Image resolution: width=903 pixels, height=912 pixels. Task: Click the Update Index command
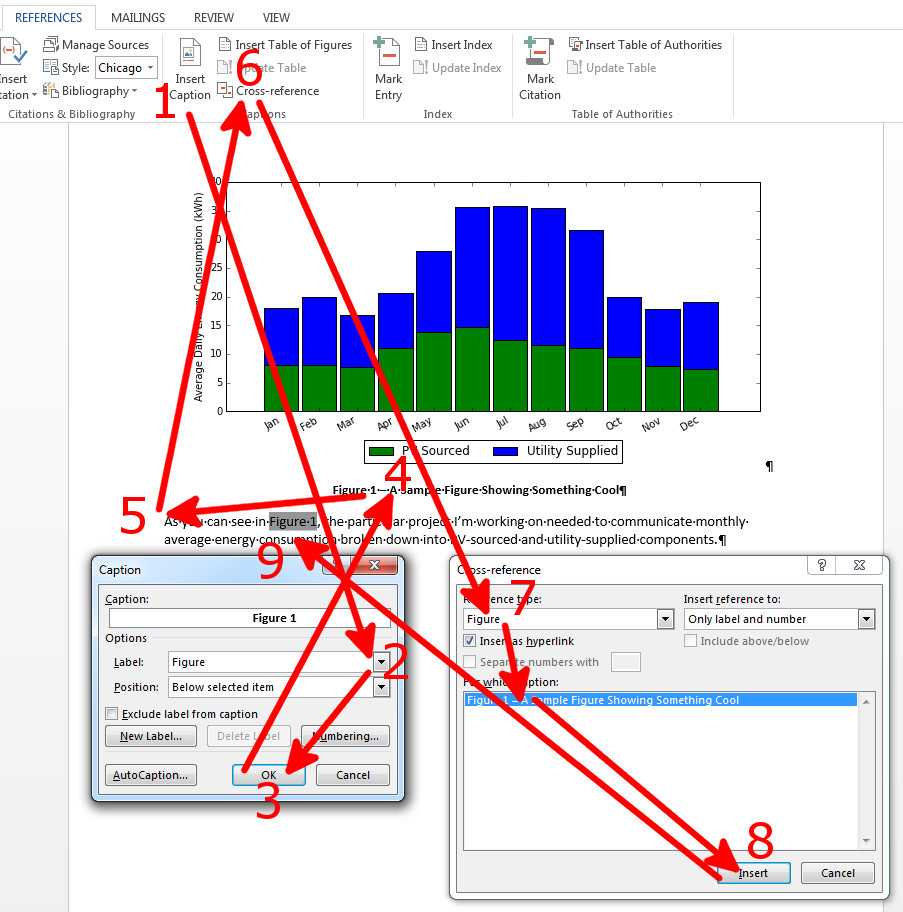click(x=458, y=67)
